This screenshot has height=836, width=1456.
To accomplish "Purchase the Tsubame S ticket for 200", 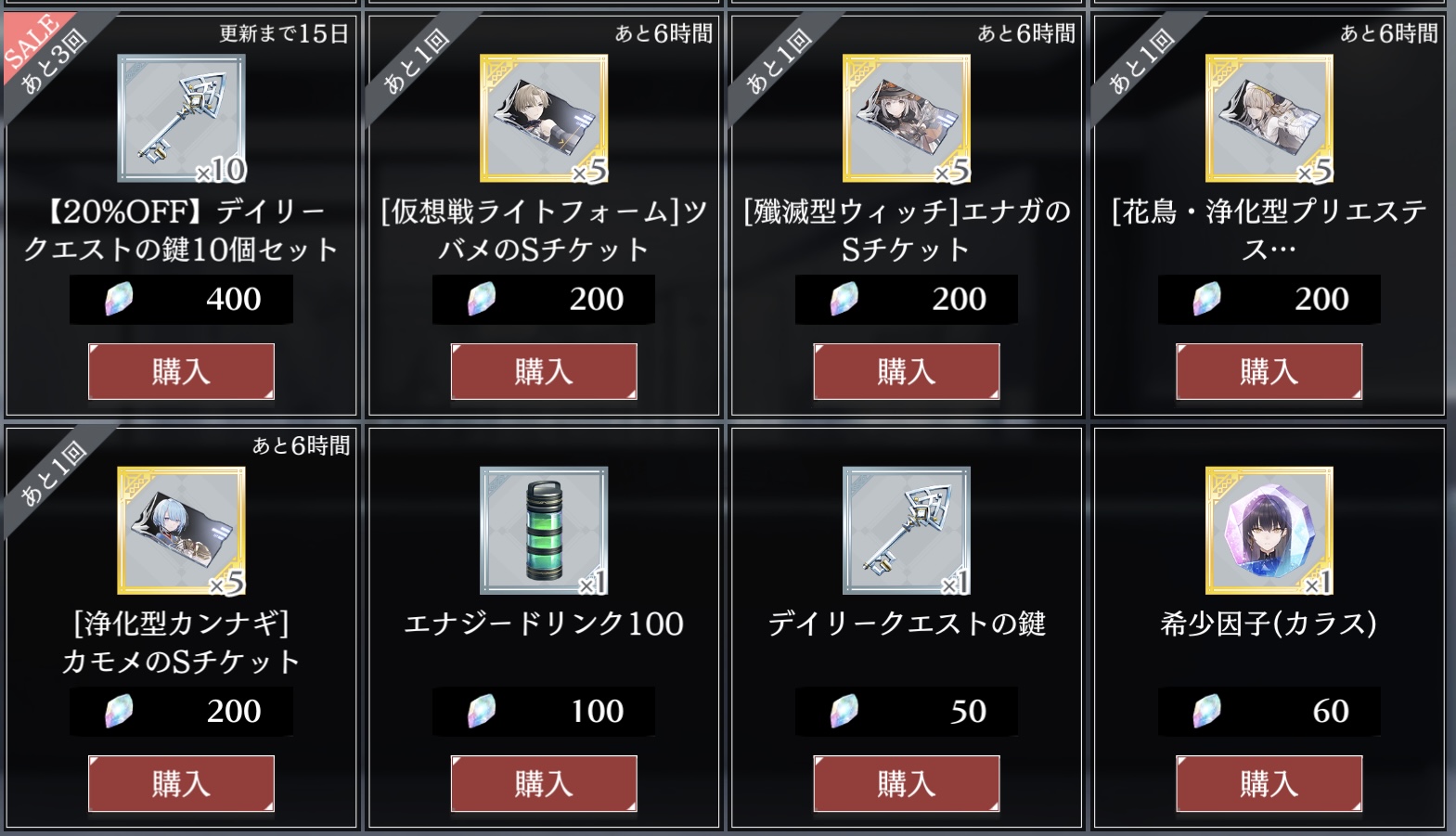I will tap(544, 371).
